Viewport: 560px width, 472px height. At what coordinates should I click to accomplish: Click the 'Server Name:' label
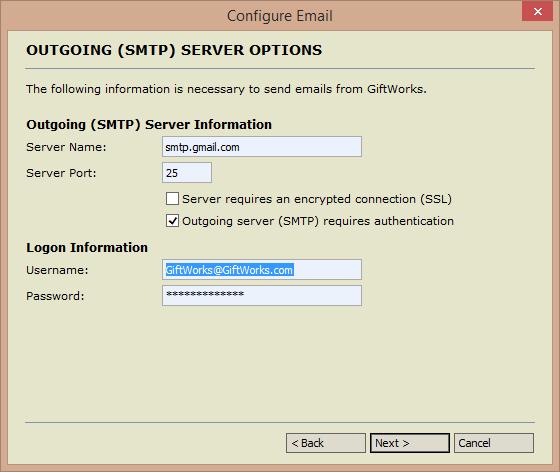[66, 147]
